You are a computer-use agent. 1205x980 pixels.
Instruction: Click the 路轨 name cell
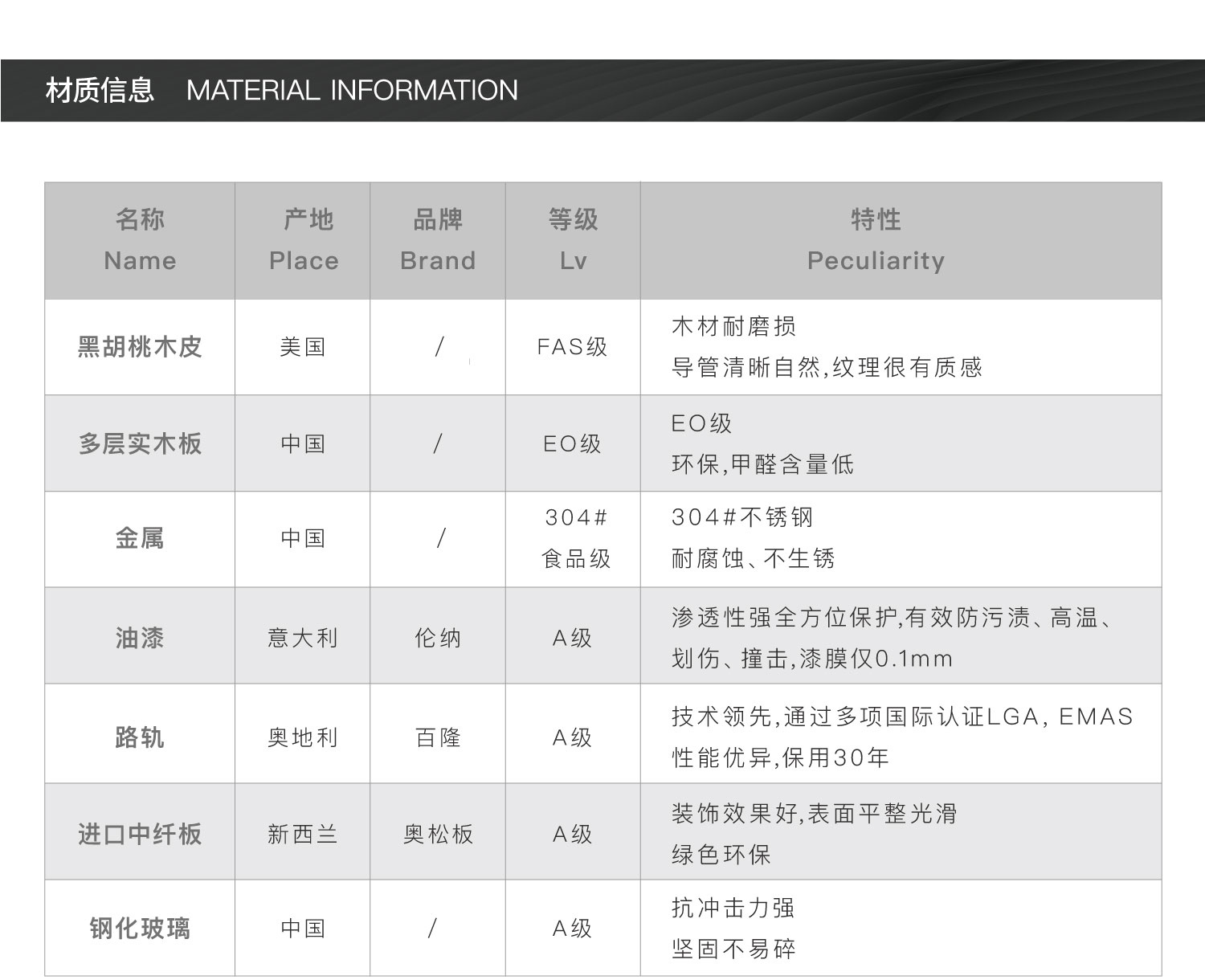[140, 737]
